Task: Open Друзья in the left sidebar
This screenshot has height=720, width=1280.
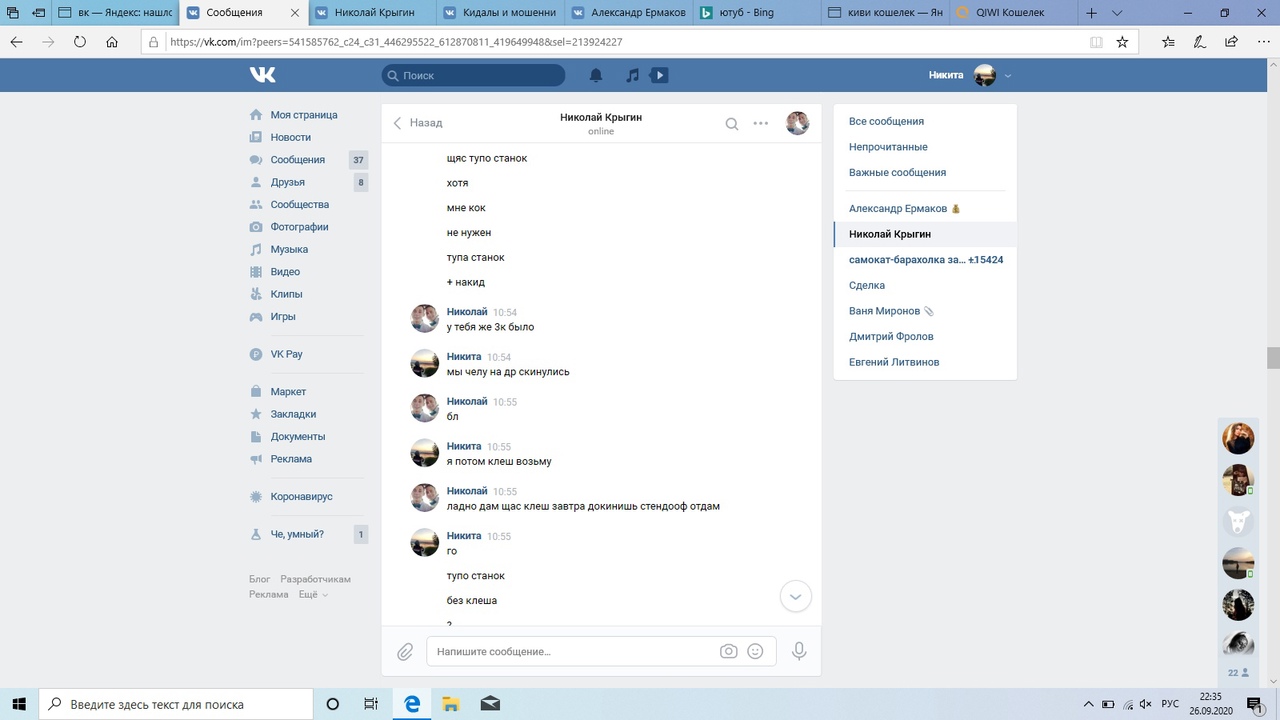Action: coord(287,182)
